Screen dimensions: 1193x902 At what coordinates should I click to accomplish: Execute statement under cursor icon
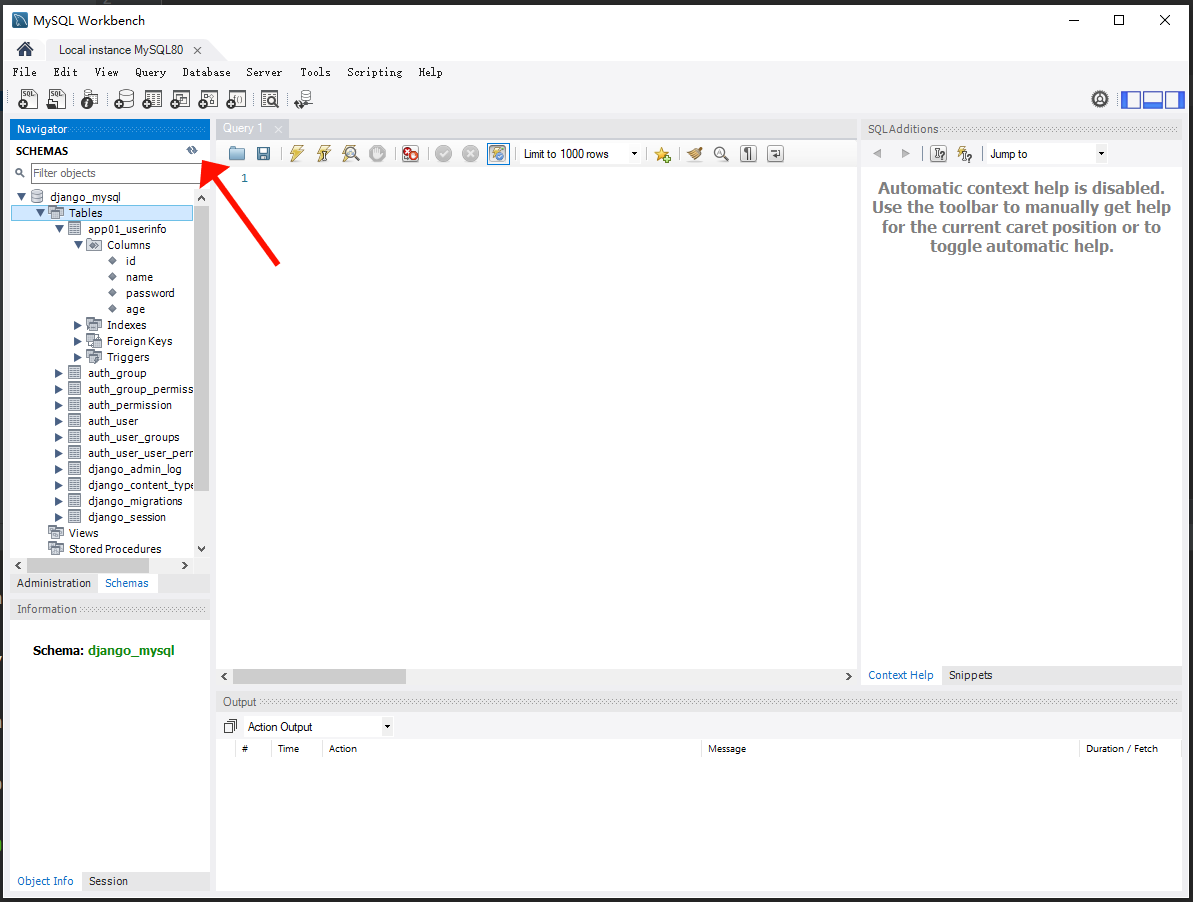tap(324, 154)
